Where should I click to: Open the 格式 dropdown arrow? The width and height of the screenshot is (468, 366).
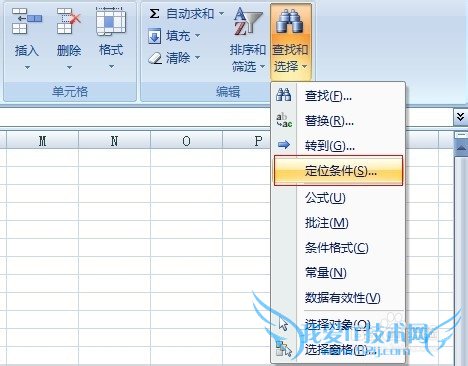click(112, 67)
